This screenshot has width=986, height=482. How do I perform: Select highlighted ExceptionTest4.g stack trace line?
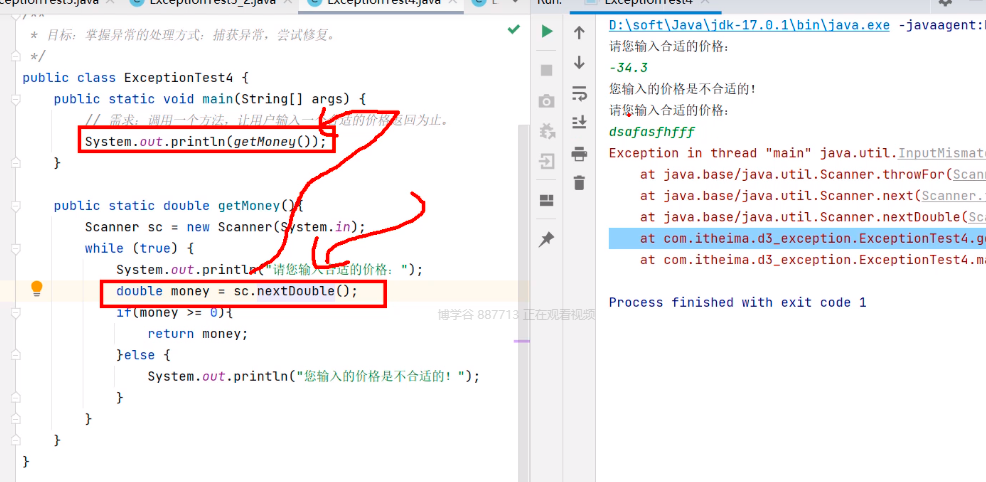[797, 239]
